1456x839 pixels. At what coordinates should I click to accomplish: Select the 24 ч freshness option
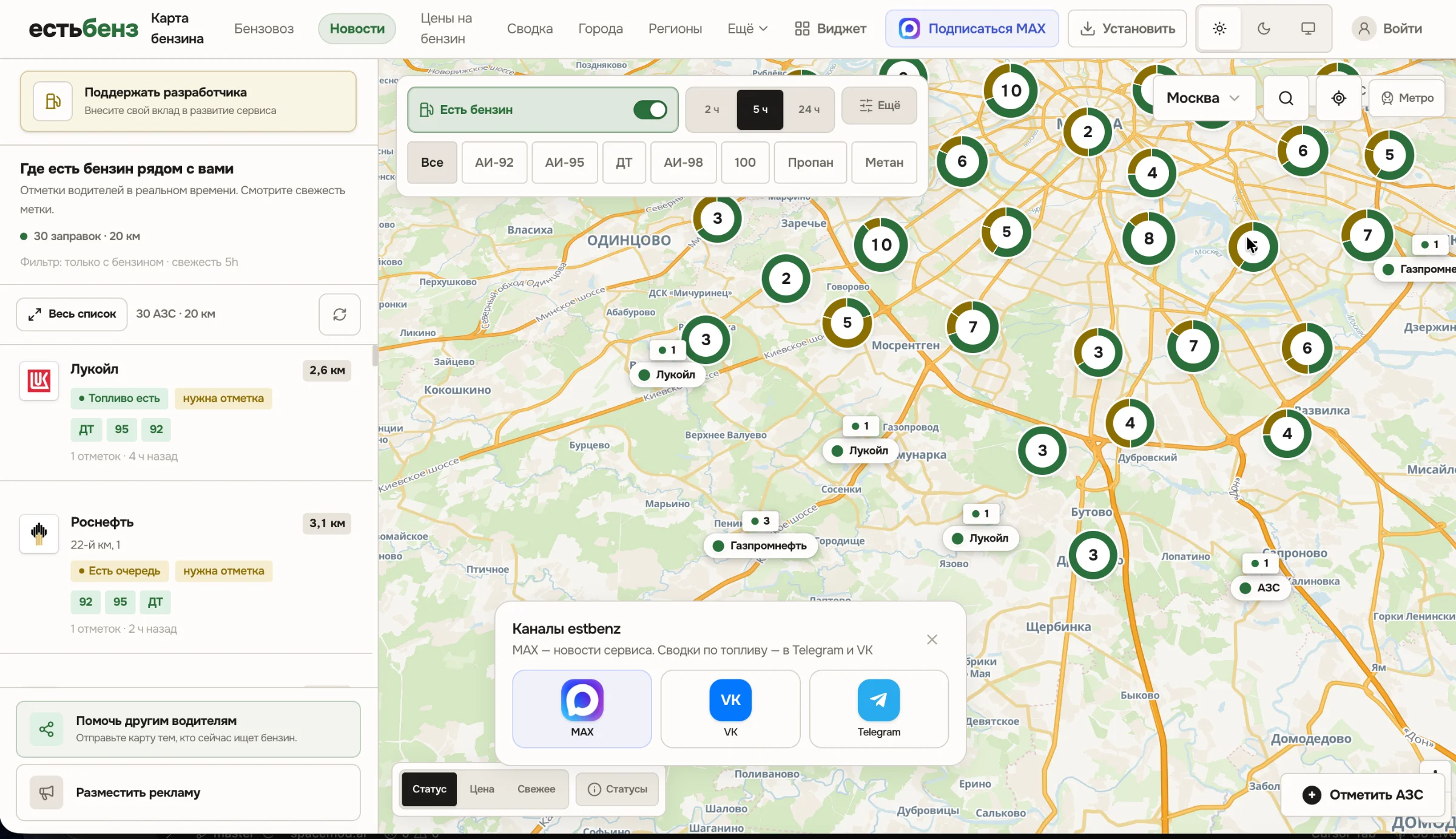click(x=809, y=109)
